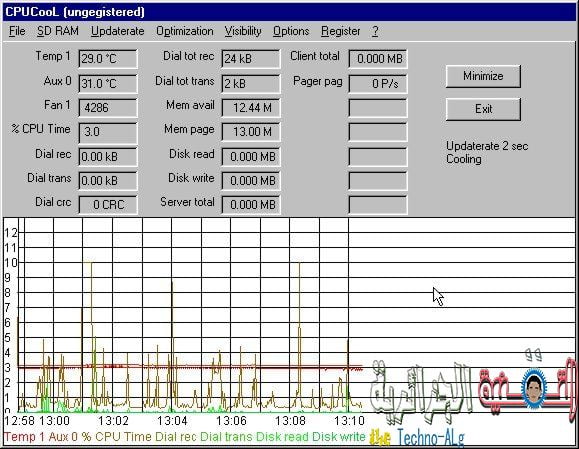579x449 pixels.
Task: Click the Dial crc label
Action: coord(53,202)
